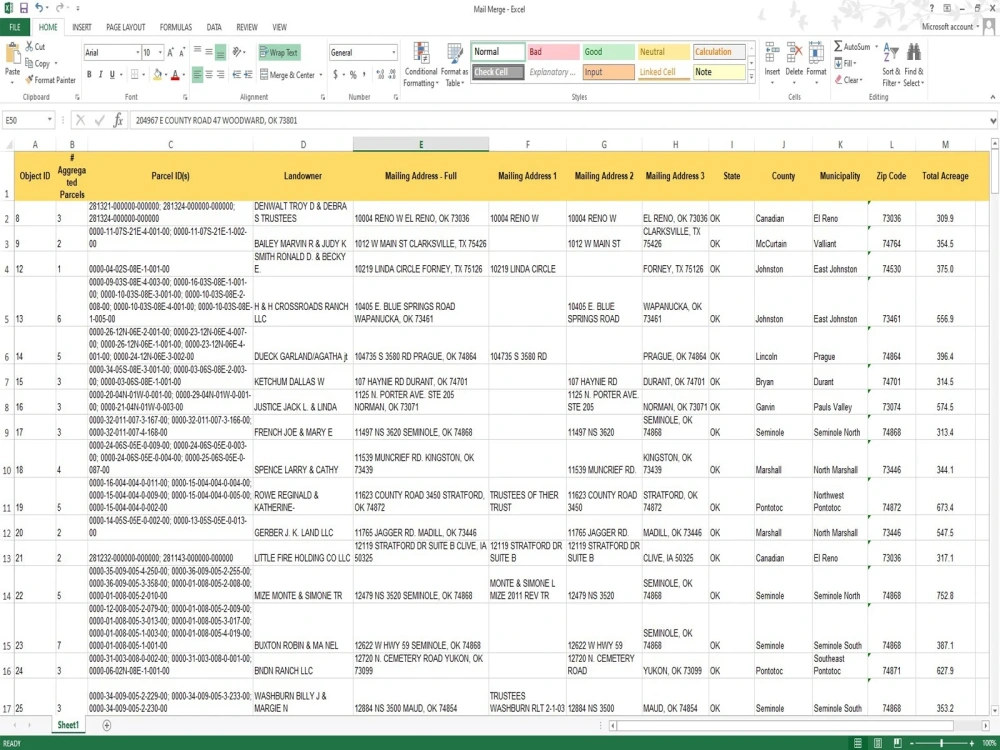Open Conditional Formatting

[x=421, y=64]
